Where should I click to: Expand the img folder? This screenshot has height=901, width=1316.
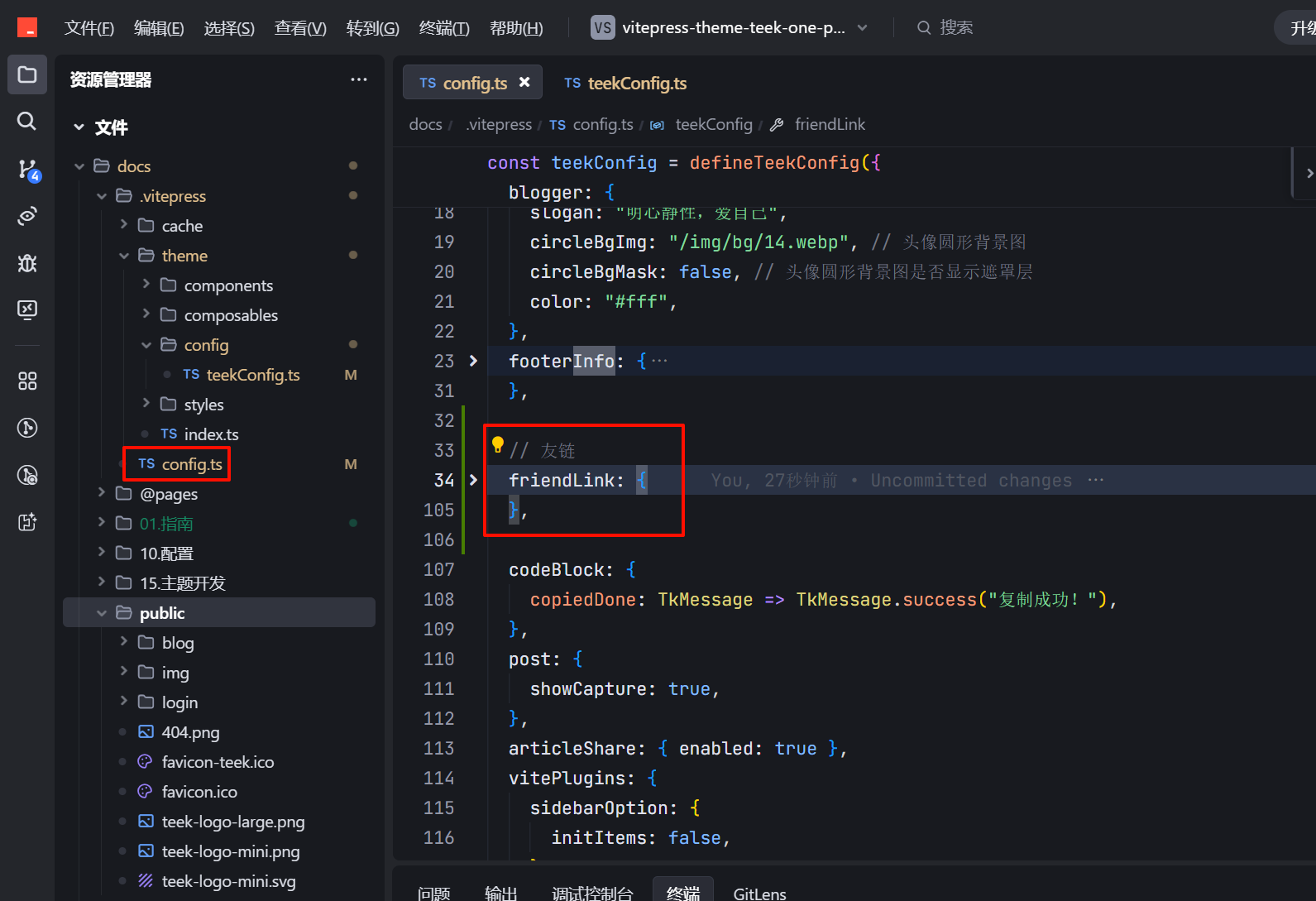[x=124, y=671]
